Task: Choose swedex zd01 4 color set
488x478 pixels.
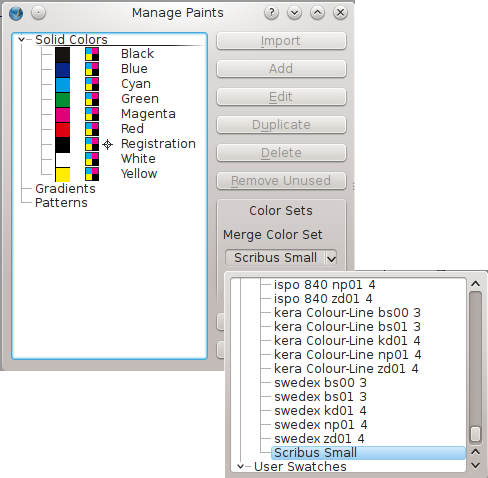Action: (x=319, y=439)
